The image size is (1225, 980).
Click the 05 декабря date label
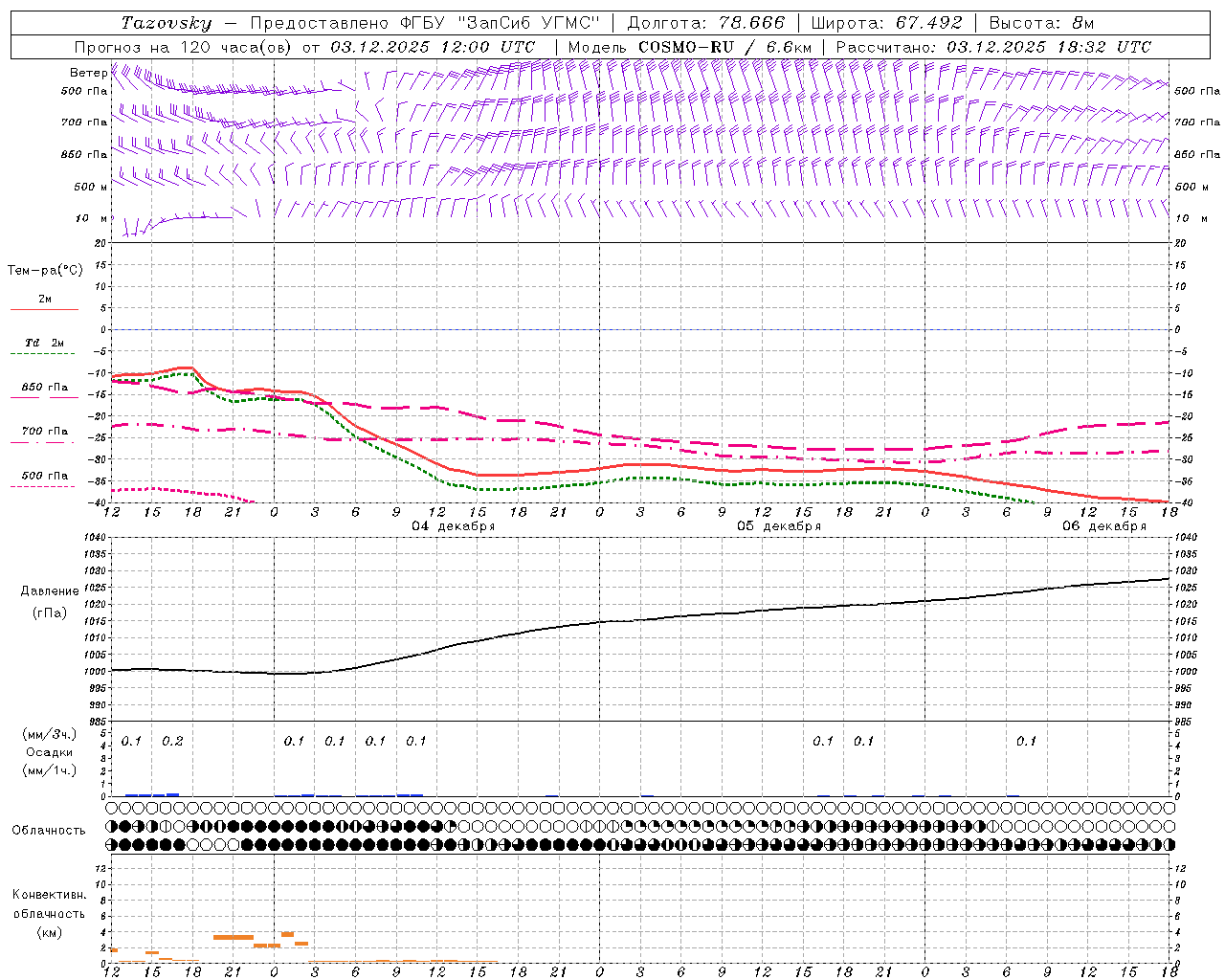pos(779,525)
